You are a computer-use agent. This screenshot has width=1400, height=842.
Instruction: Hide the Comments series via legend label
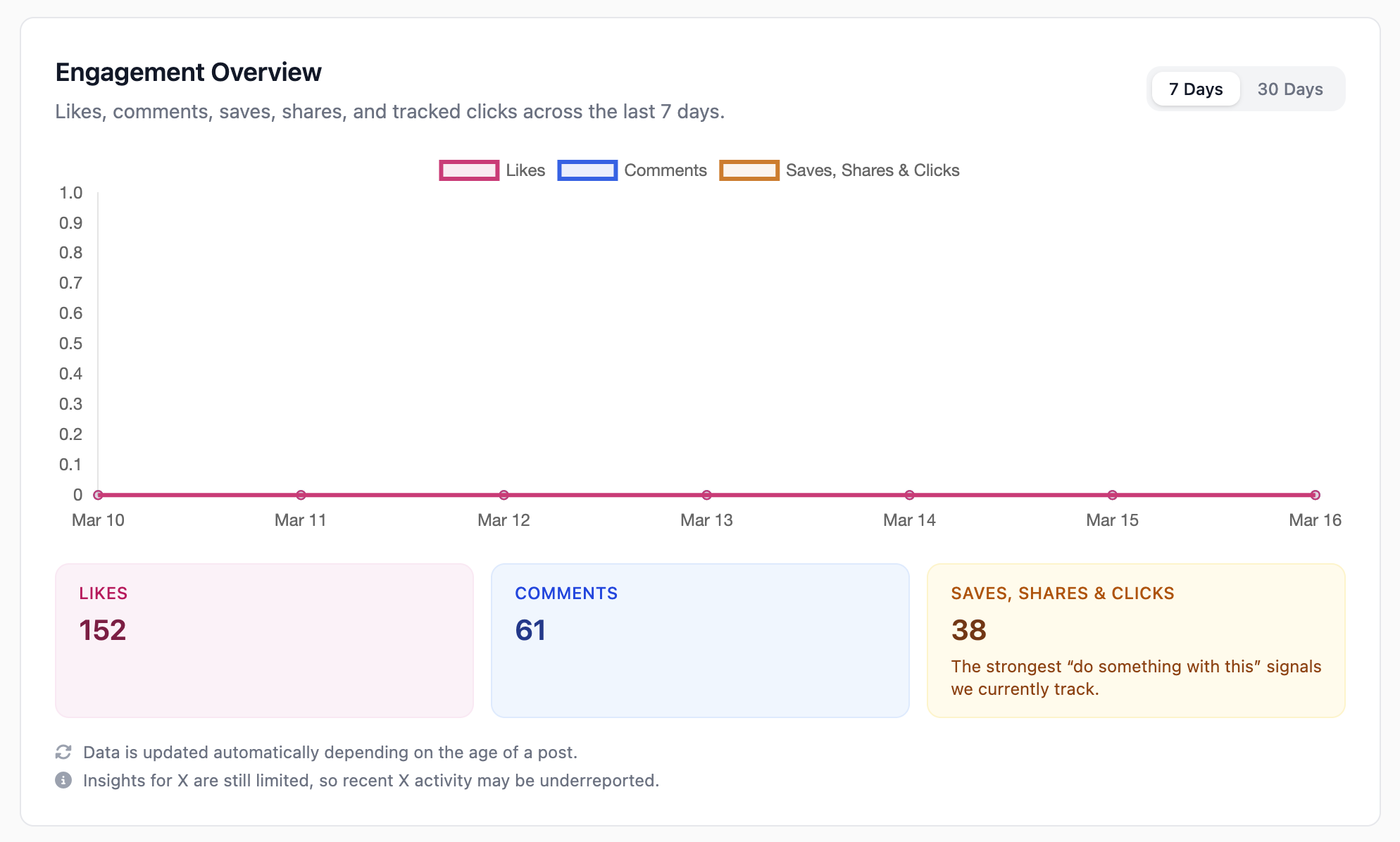pyautogui.click(x=665, y=170)
